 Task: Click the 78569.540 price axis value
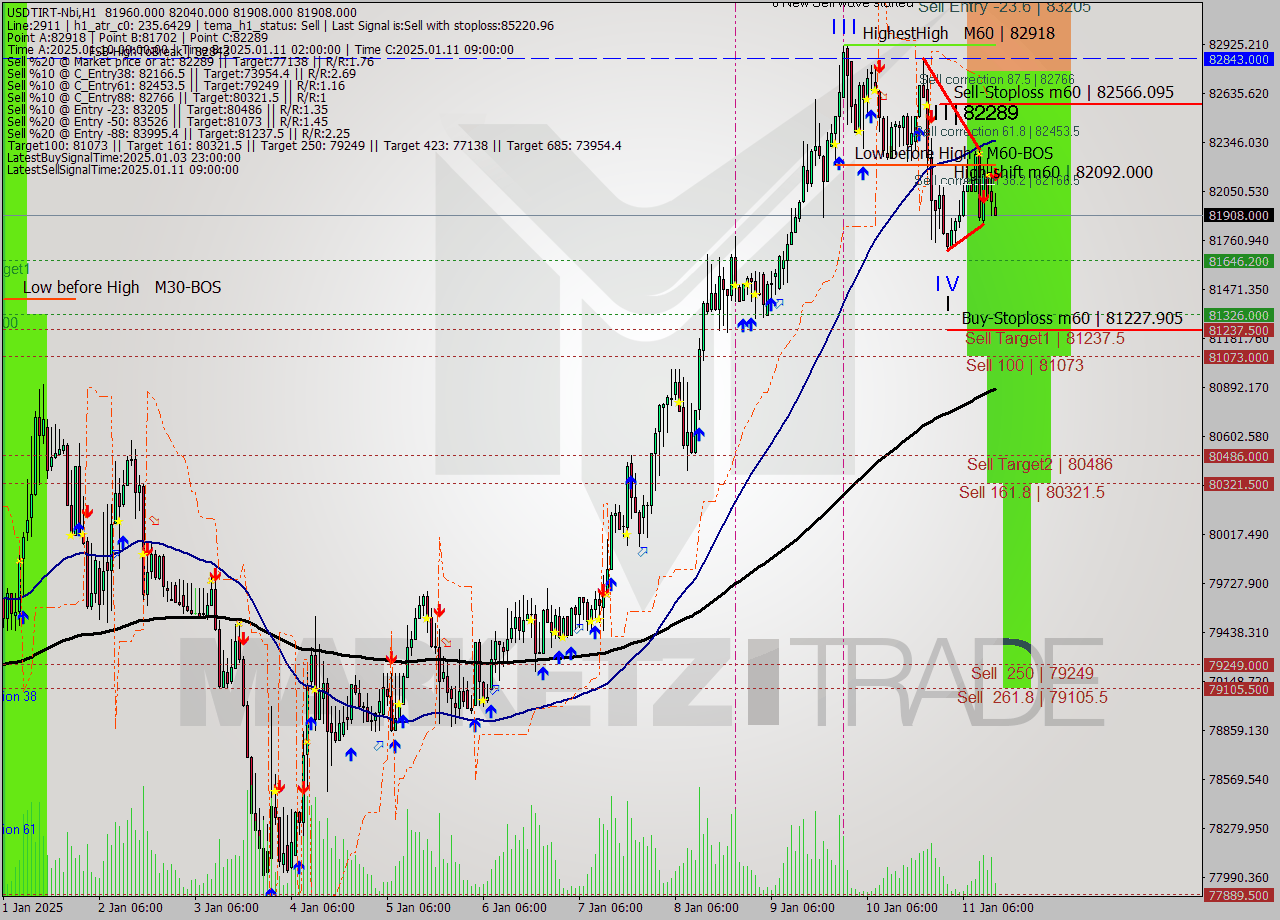(1240, 779)
